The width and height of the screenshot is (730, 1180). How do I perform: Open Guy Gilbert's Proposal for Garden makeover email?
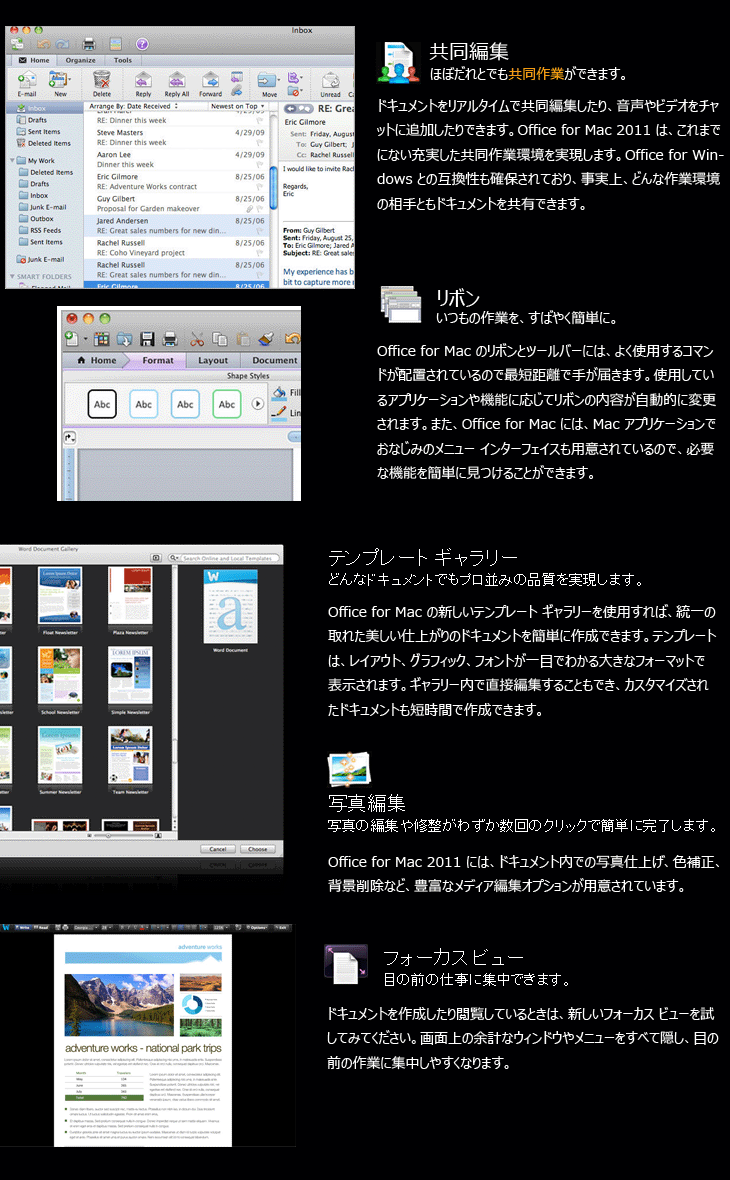pyautogui.click(x=179, y=204)
